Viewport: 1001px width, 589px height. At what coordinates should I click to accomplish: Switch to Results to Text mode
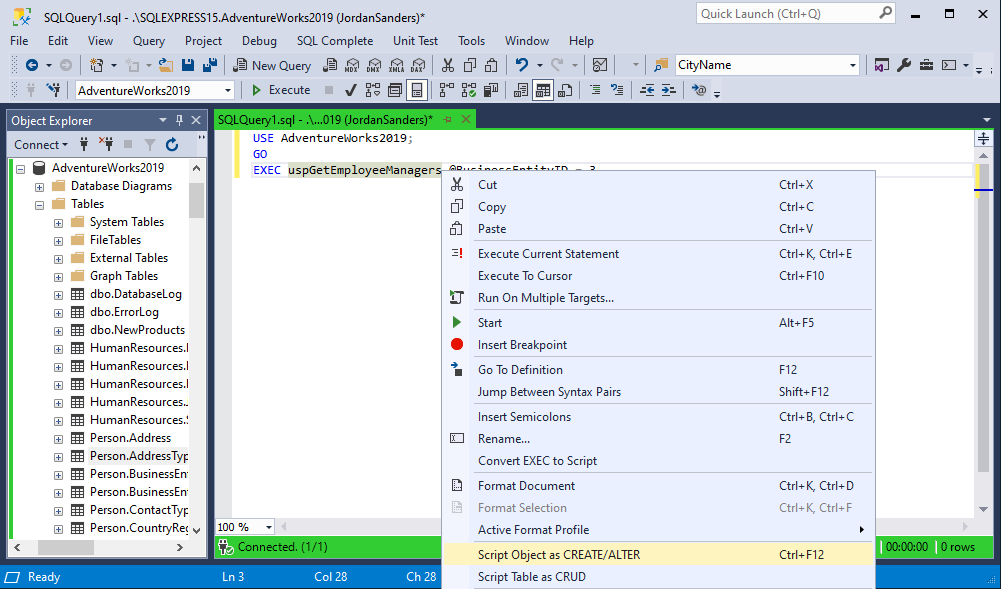pyautogui.click(x=521, y=90)
